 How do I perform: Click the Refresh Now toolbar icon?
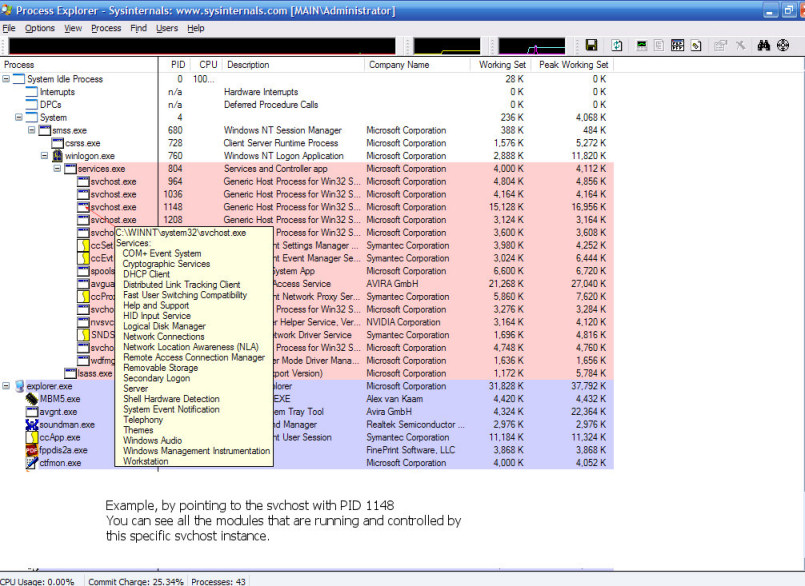click(x=617, y=45)
